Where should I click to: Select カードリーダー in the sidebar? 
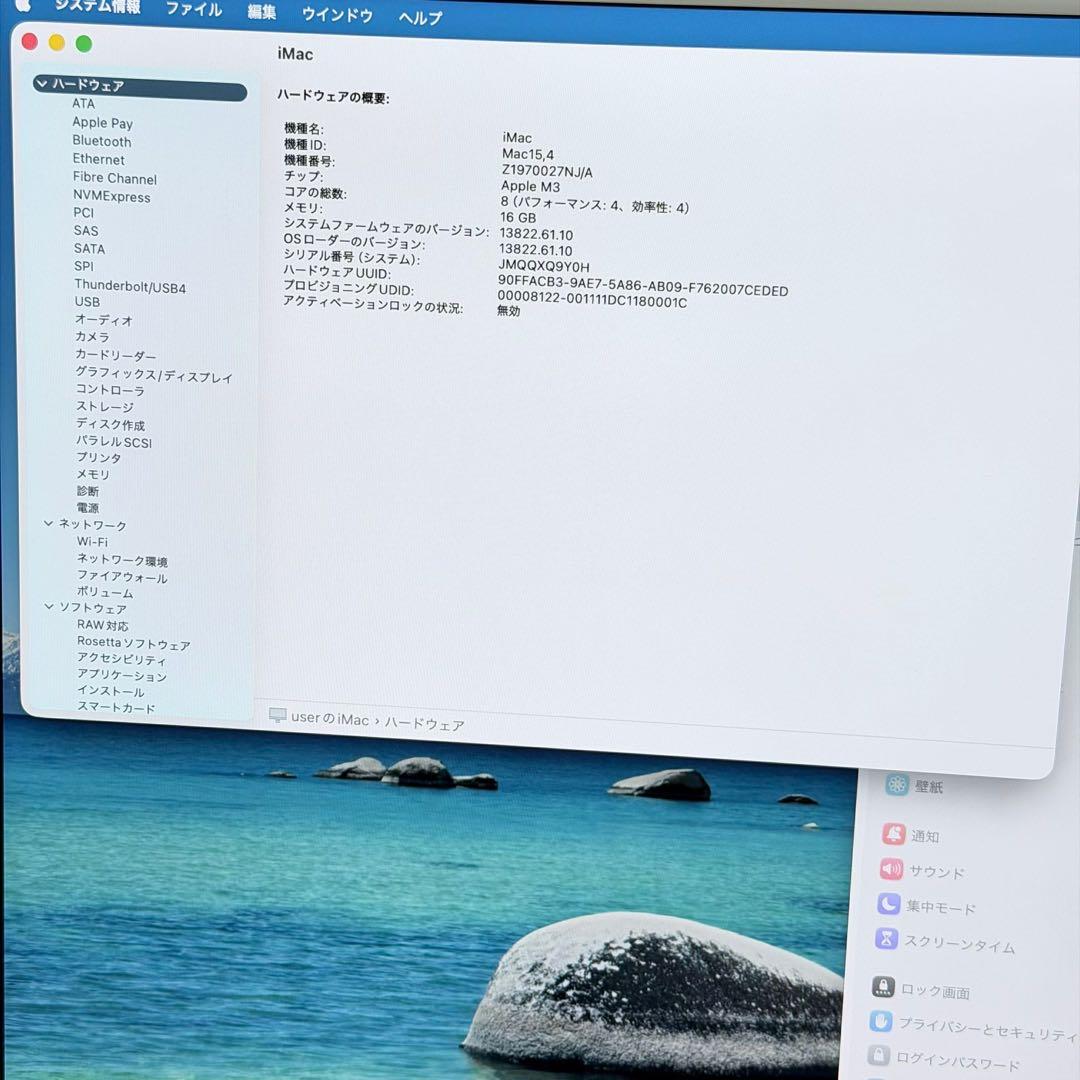[x=116, y=355]
